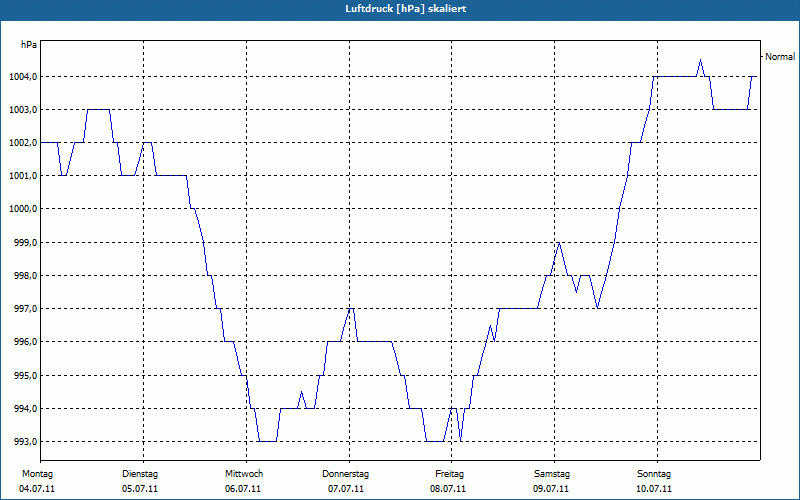The image size is (800, 500).
Task: Select the 'Dienstag' day label
Action: (140, 474)
